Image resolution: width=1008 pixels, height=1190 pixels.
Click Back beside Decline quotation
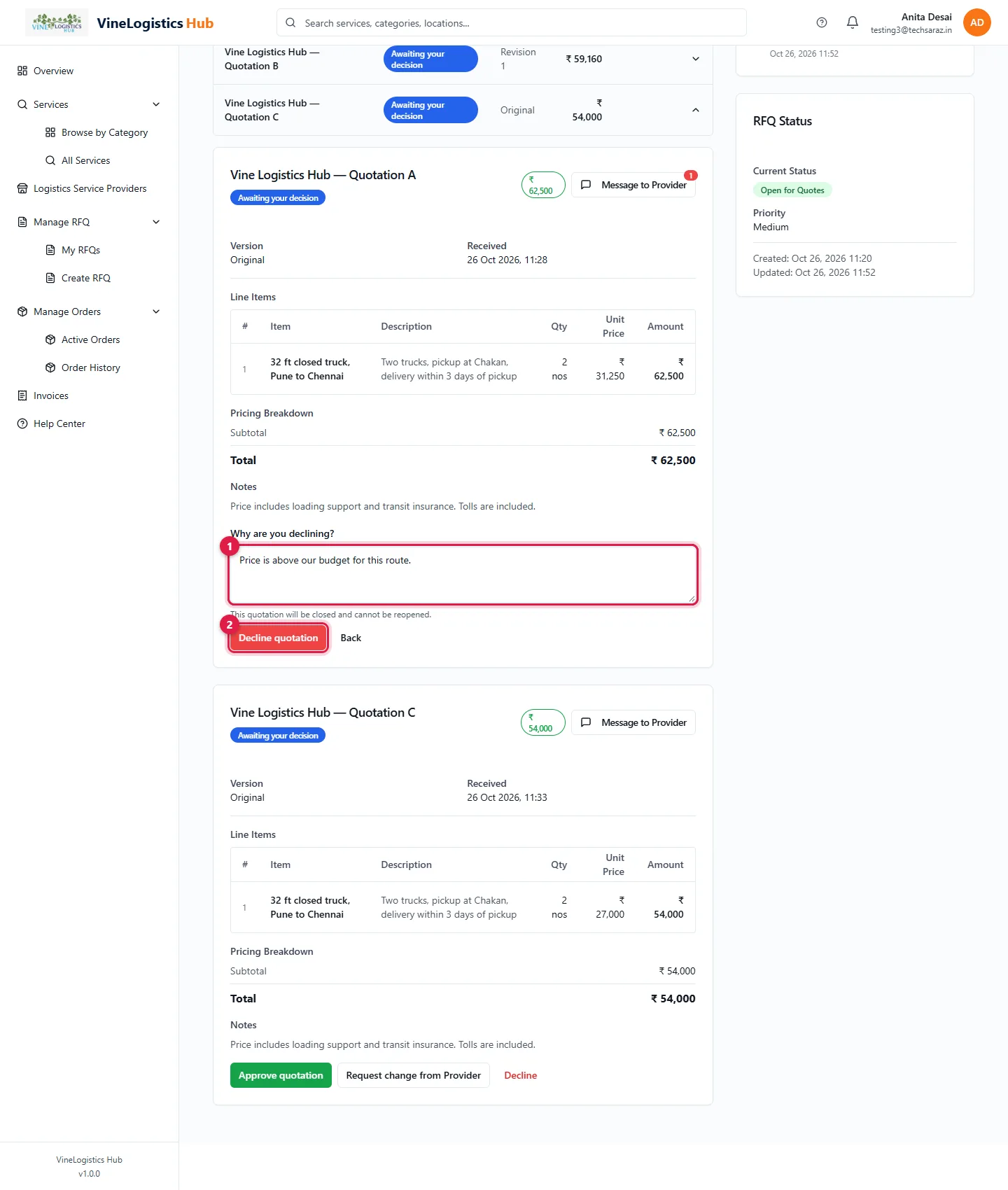point(351,638)
